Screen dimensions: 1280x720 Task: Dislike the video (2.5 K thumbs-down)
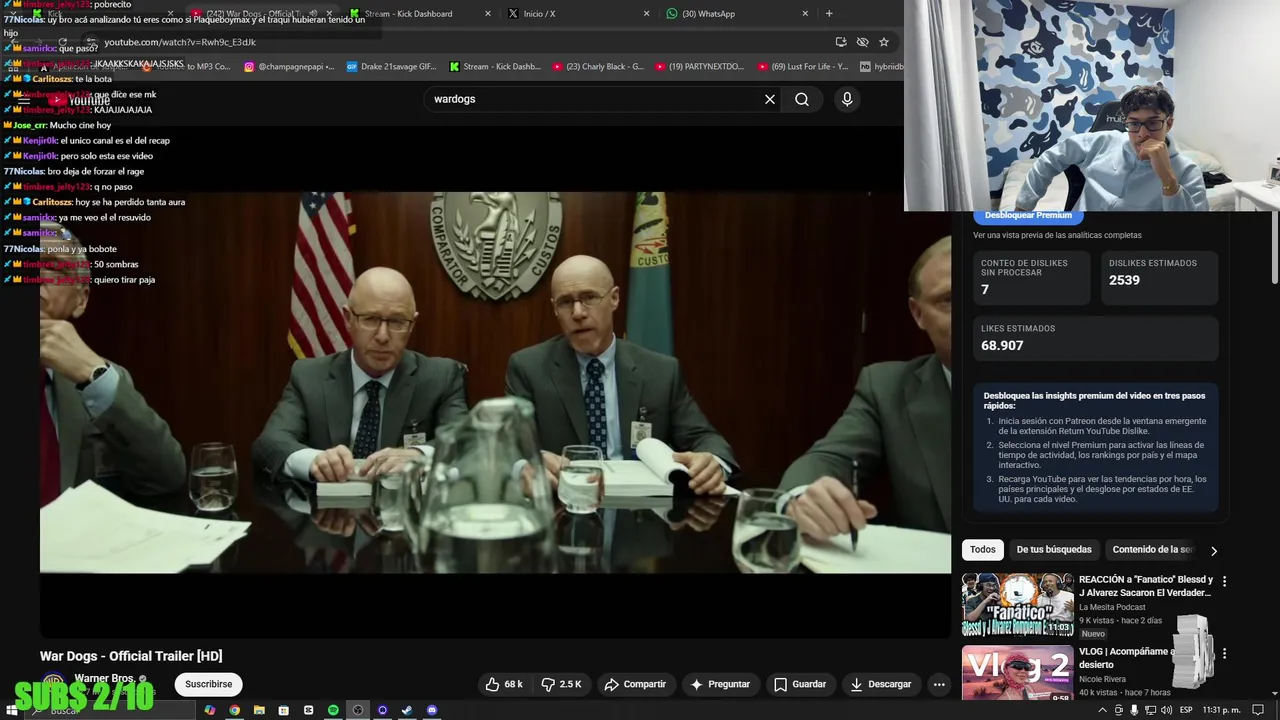pyautogui.click(x=561, y=684)
